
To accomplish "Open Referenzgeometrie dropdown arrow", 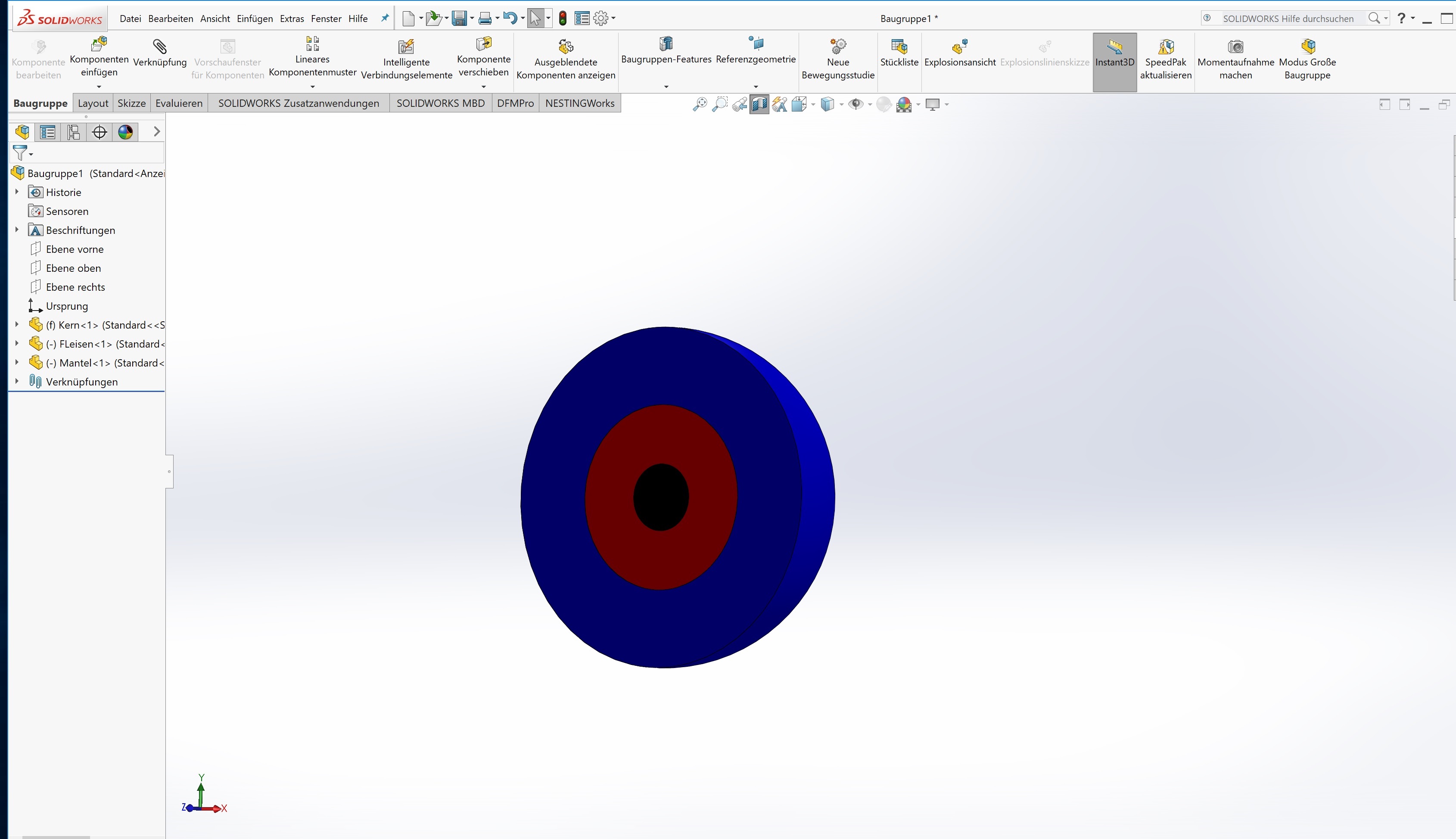I will [756, 87].
